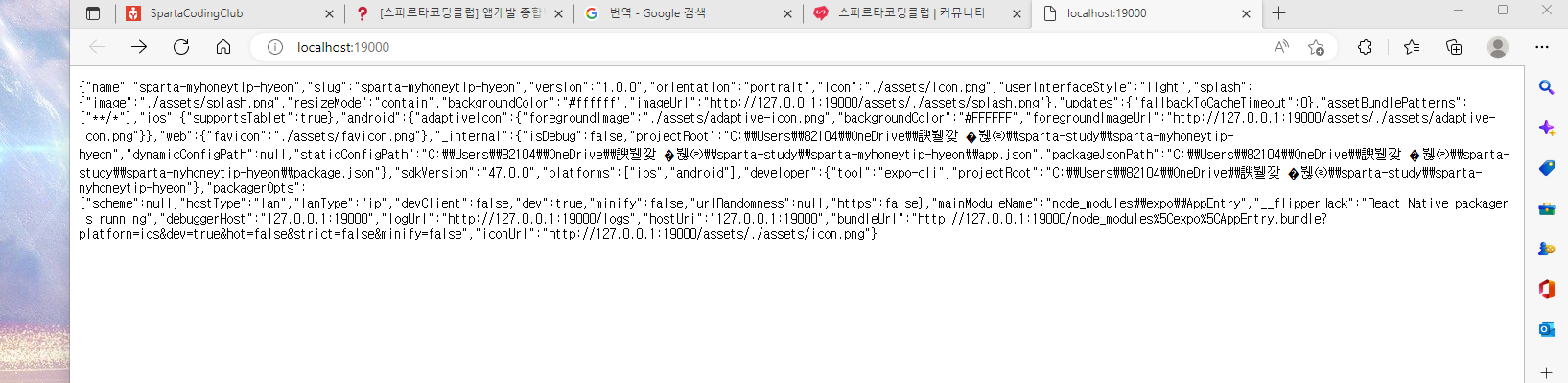Open the Outlook sidebar icon
1568x383 pixels.
click(1546, 328)
